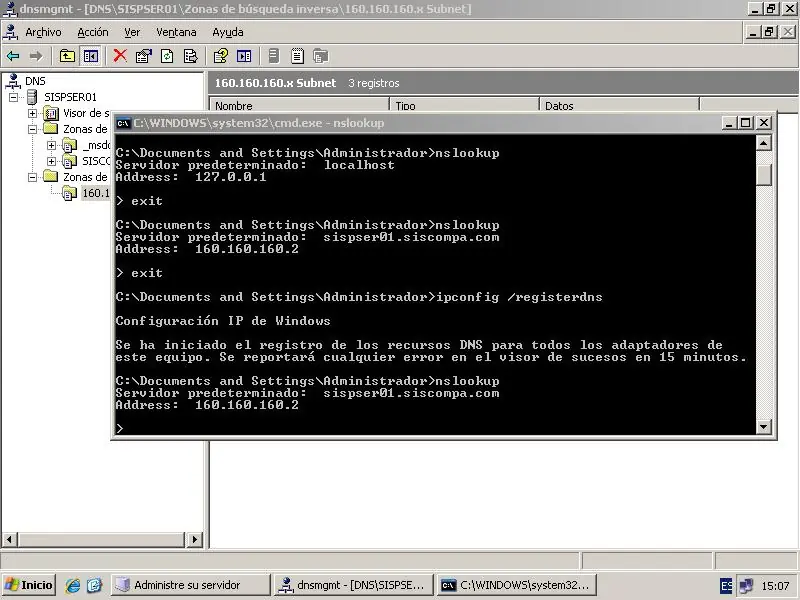Click the last stacked-pages toolbar icon
The image size is (800, 600).
click(x=320, y=56)
